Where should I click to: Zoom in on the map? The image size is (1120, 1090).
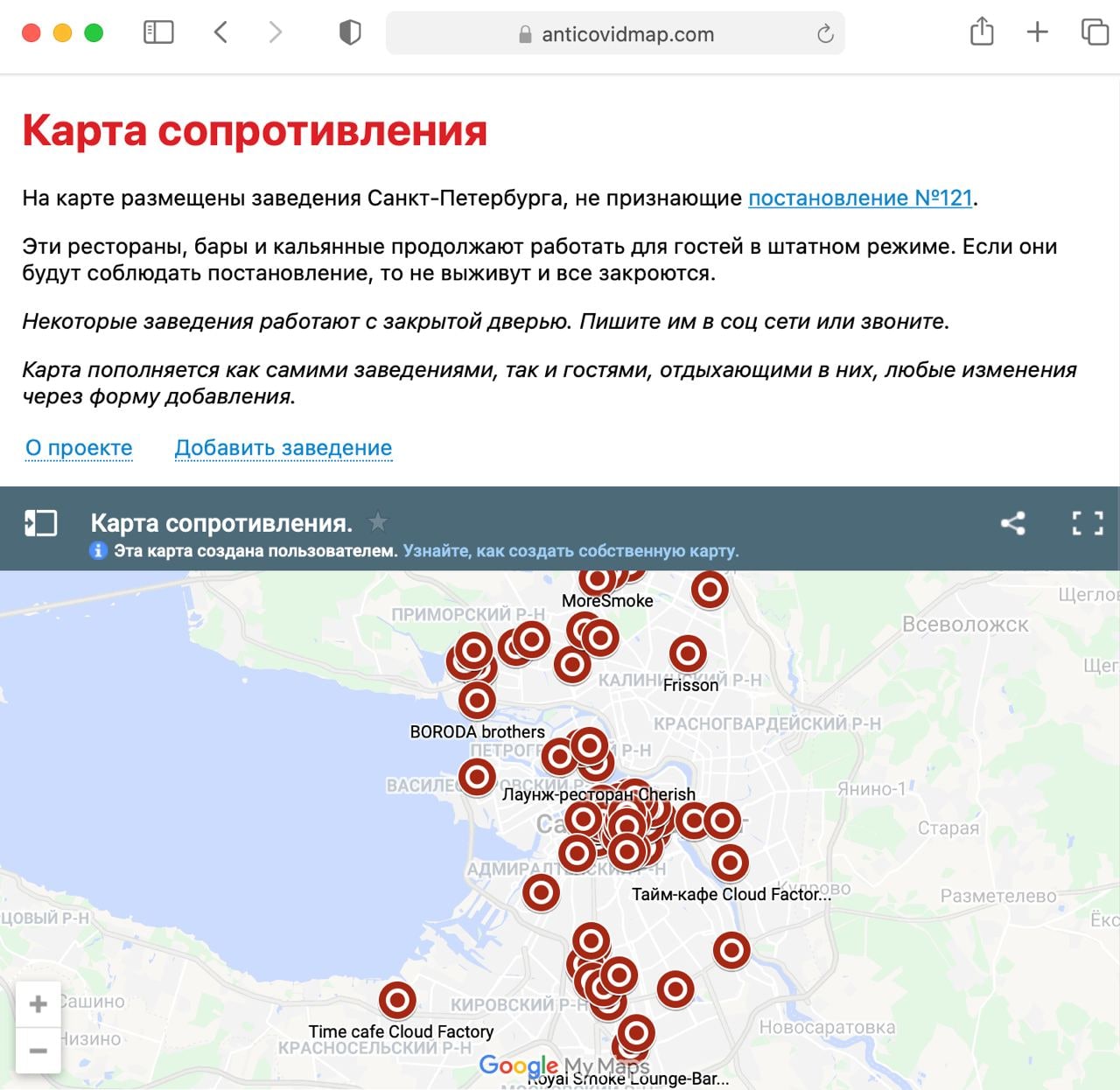point(38,1004)
